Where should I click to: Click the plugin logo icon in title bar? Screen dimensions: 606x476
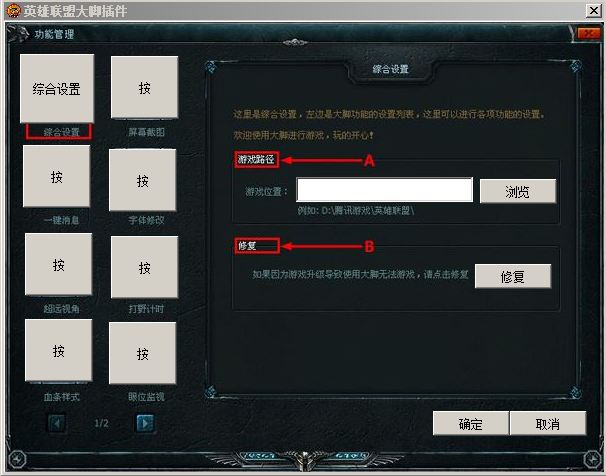point(13,11)
